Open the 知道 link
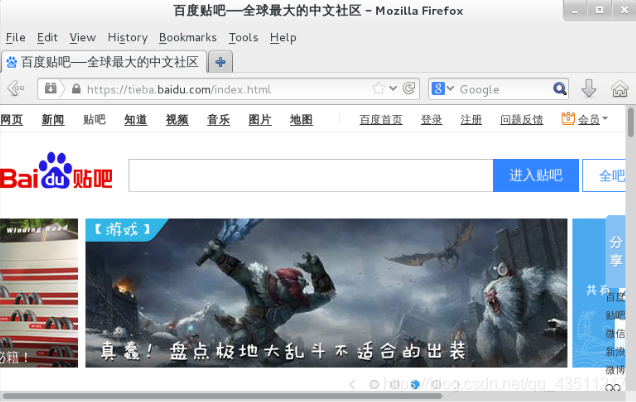Image resolution: width=636 pixels, height=402 pixels. [x=135, y=120]
